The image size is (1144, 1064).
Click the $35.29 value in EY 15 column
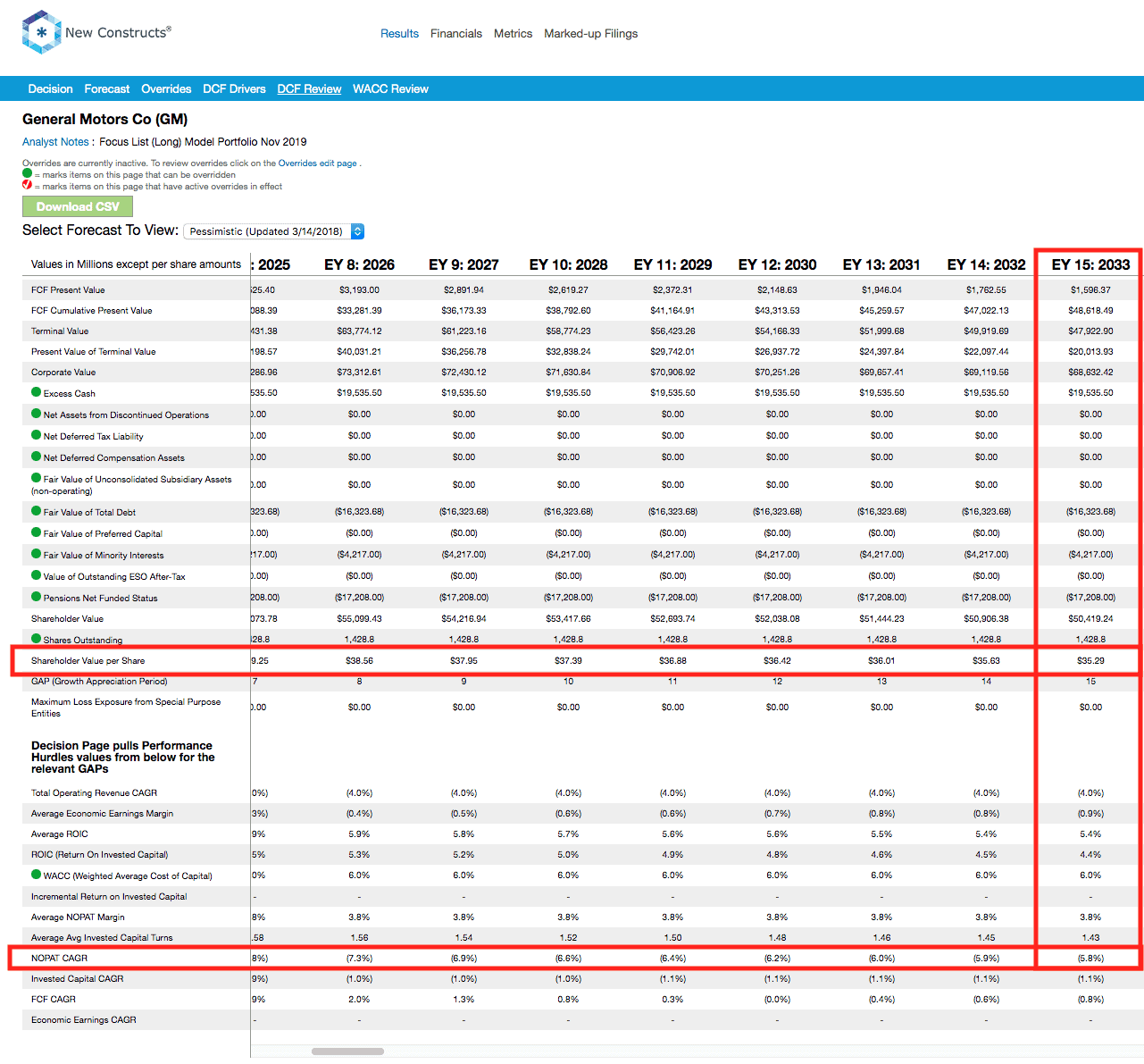point(1090,660)
